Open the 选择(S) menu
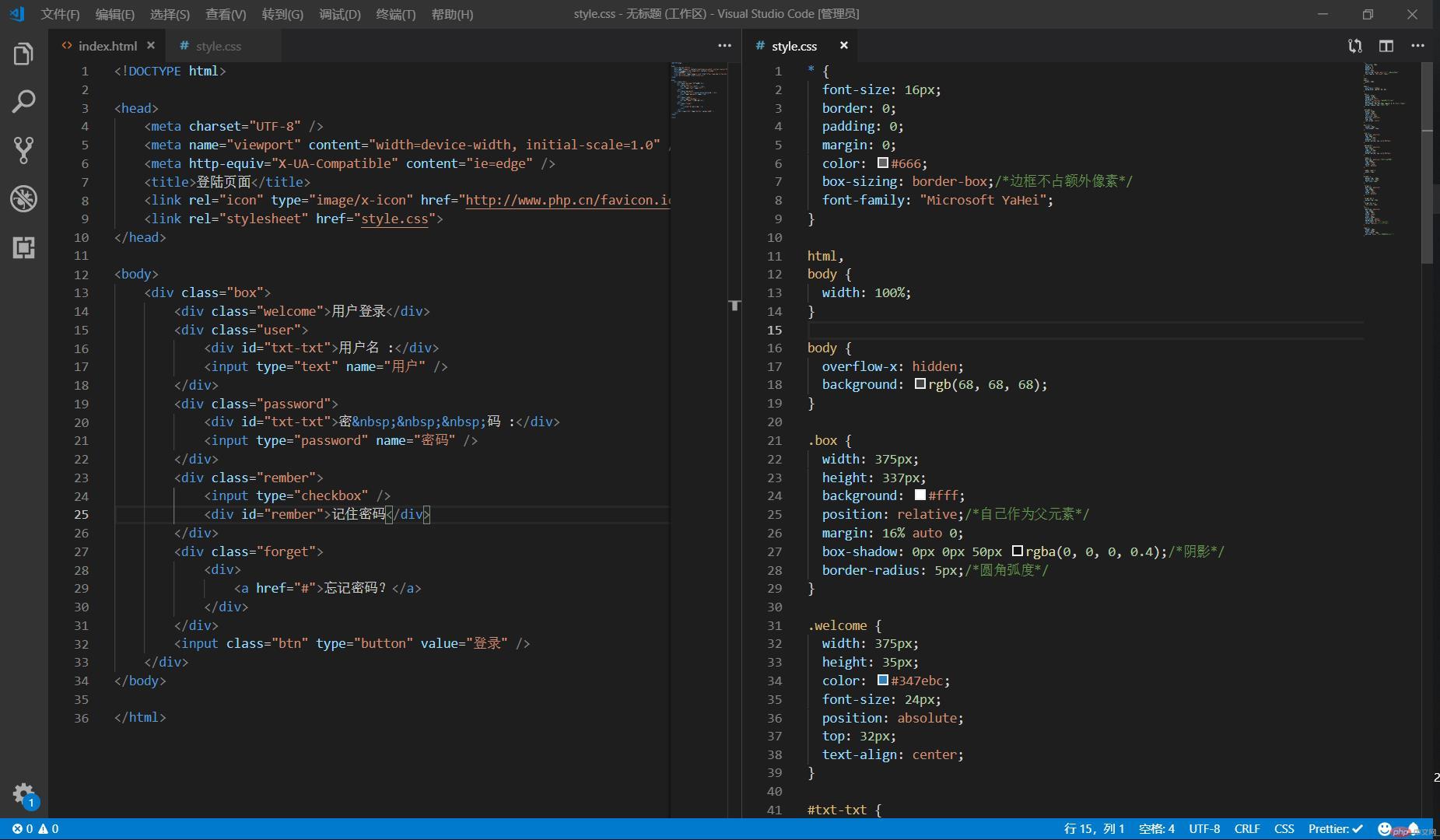Image resolution: width=1440 pixels, height=840 pixels. pyautogui.click(x=170, y=14)
